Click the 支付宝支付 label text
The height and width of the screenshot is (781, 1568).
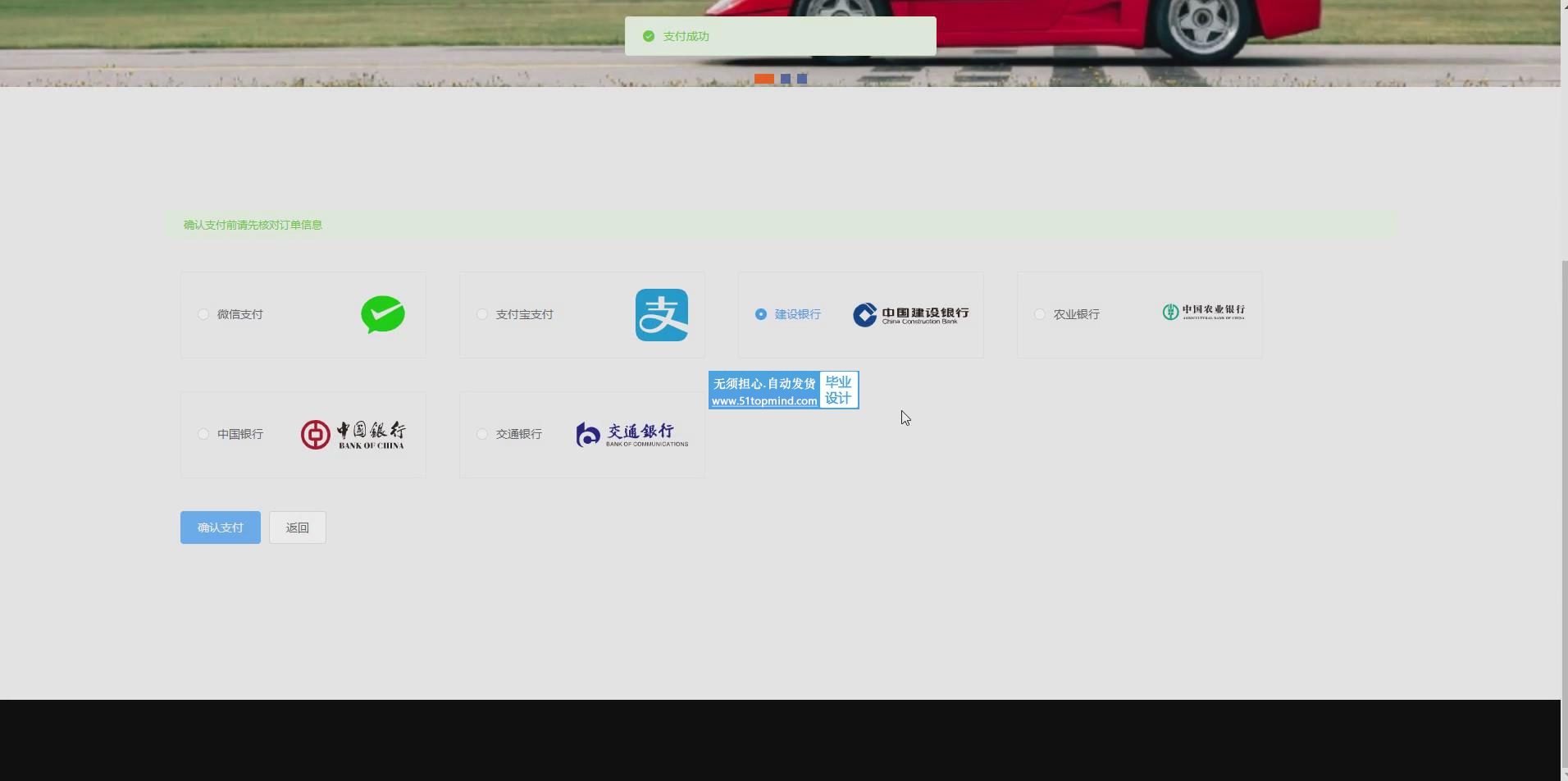[525, 314]
